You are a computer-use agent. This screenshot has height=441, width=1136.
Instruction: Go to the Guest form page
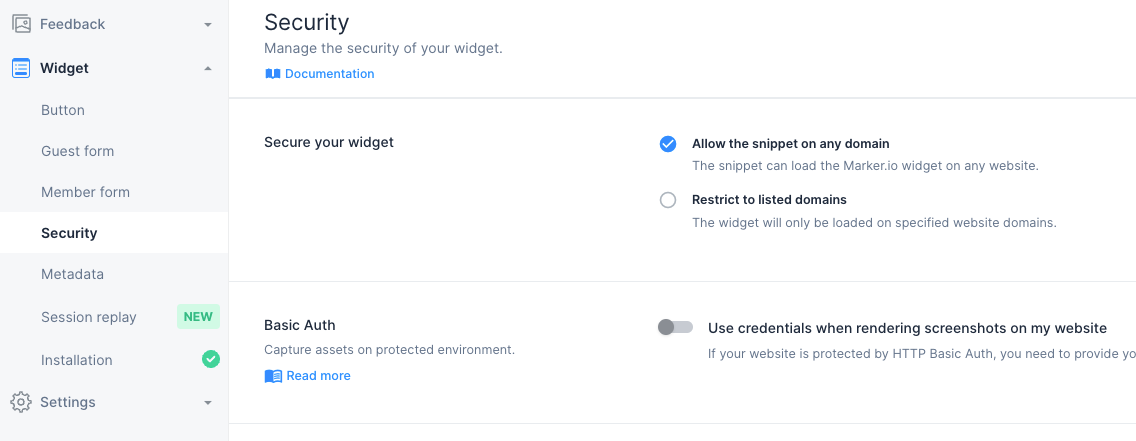click(77, 151)
